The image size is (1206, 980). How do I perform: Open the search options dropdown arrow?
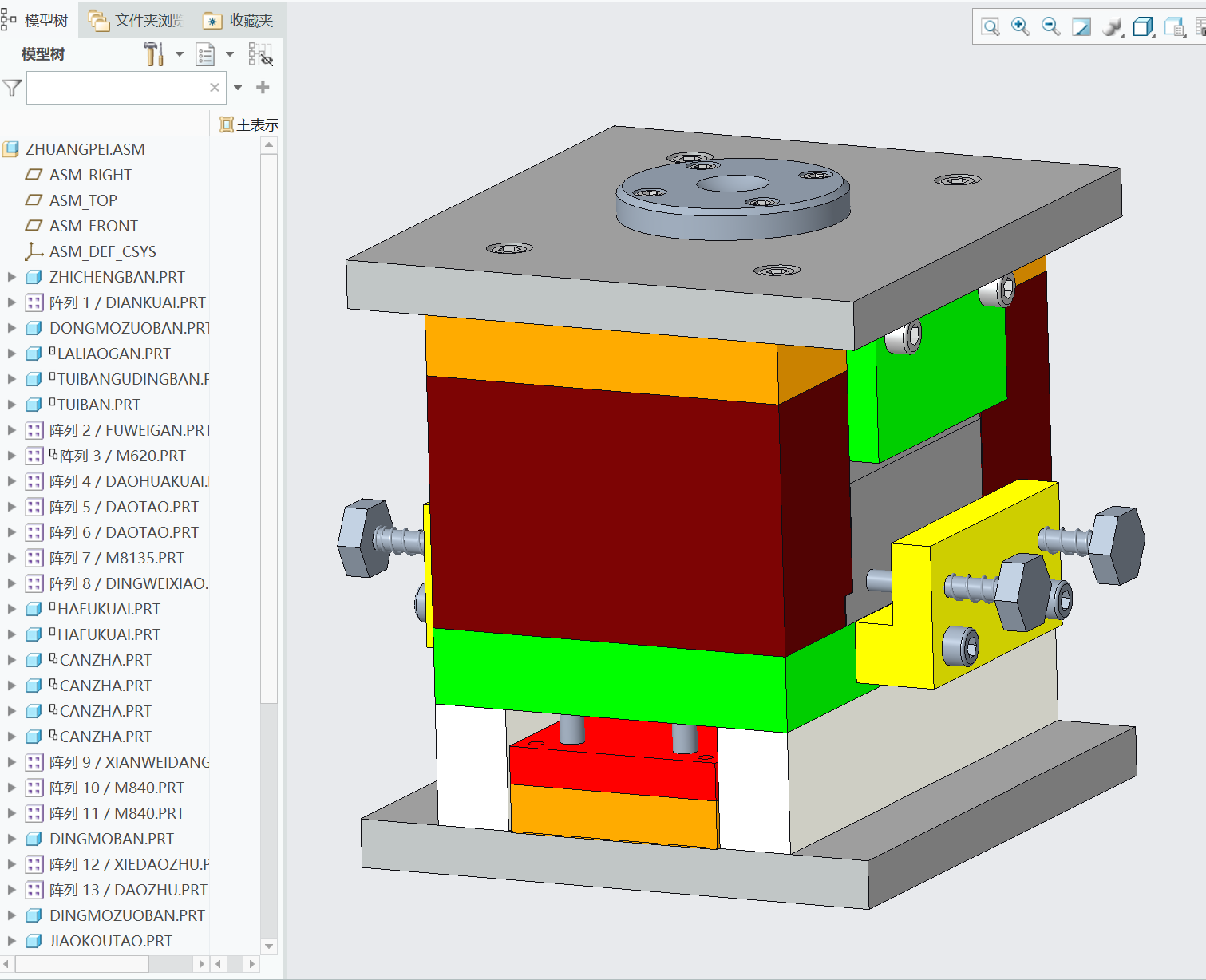[x=238, y=88]
